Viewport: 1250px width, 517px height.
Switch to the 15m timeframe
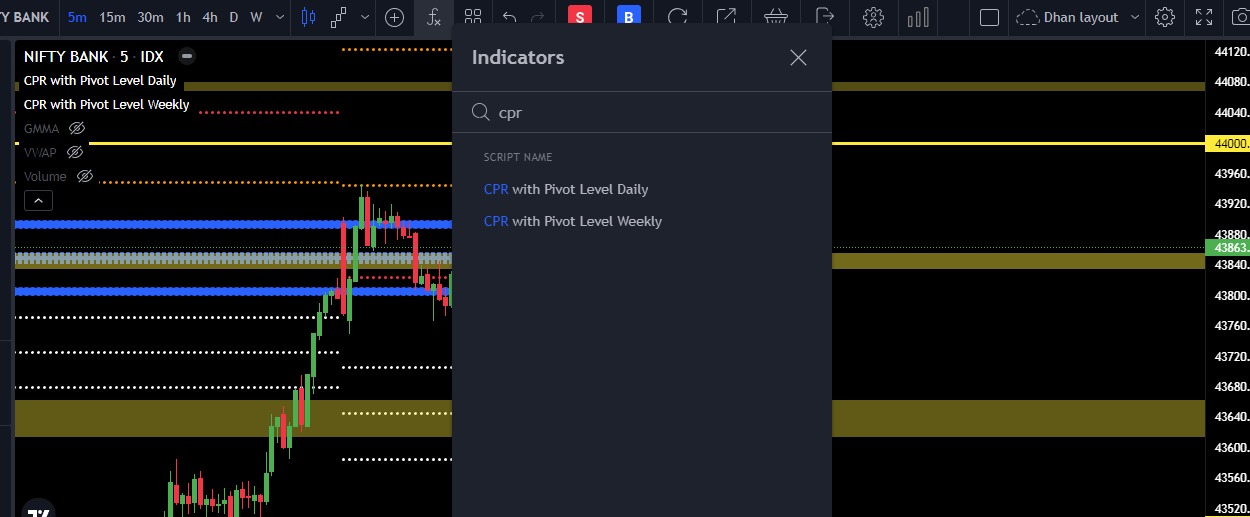(x=112, y=17)
